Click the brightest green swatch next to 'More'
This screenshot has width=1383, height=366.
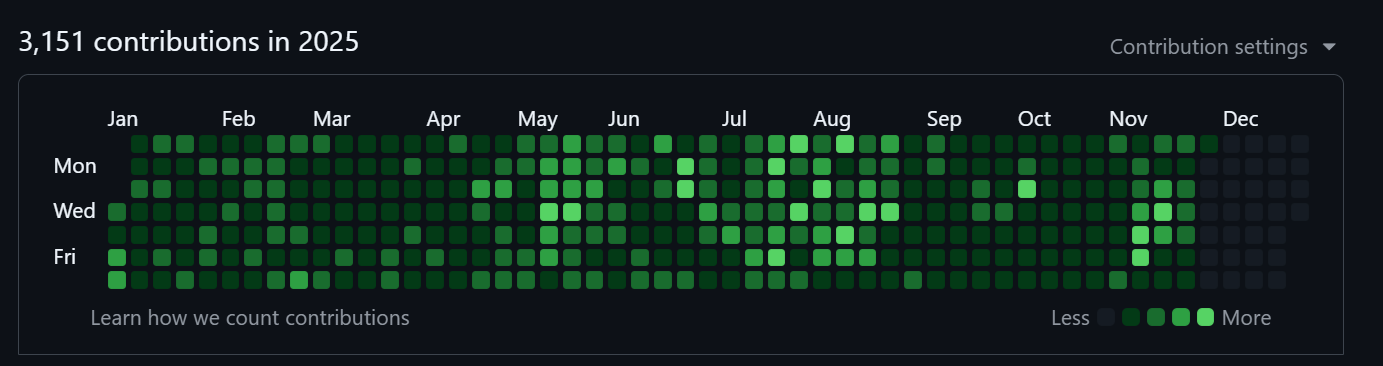(1205, 318)
